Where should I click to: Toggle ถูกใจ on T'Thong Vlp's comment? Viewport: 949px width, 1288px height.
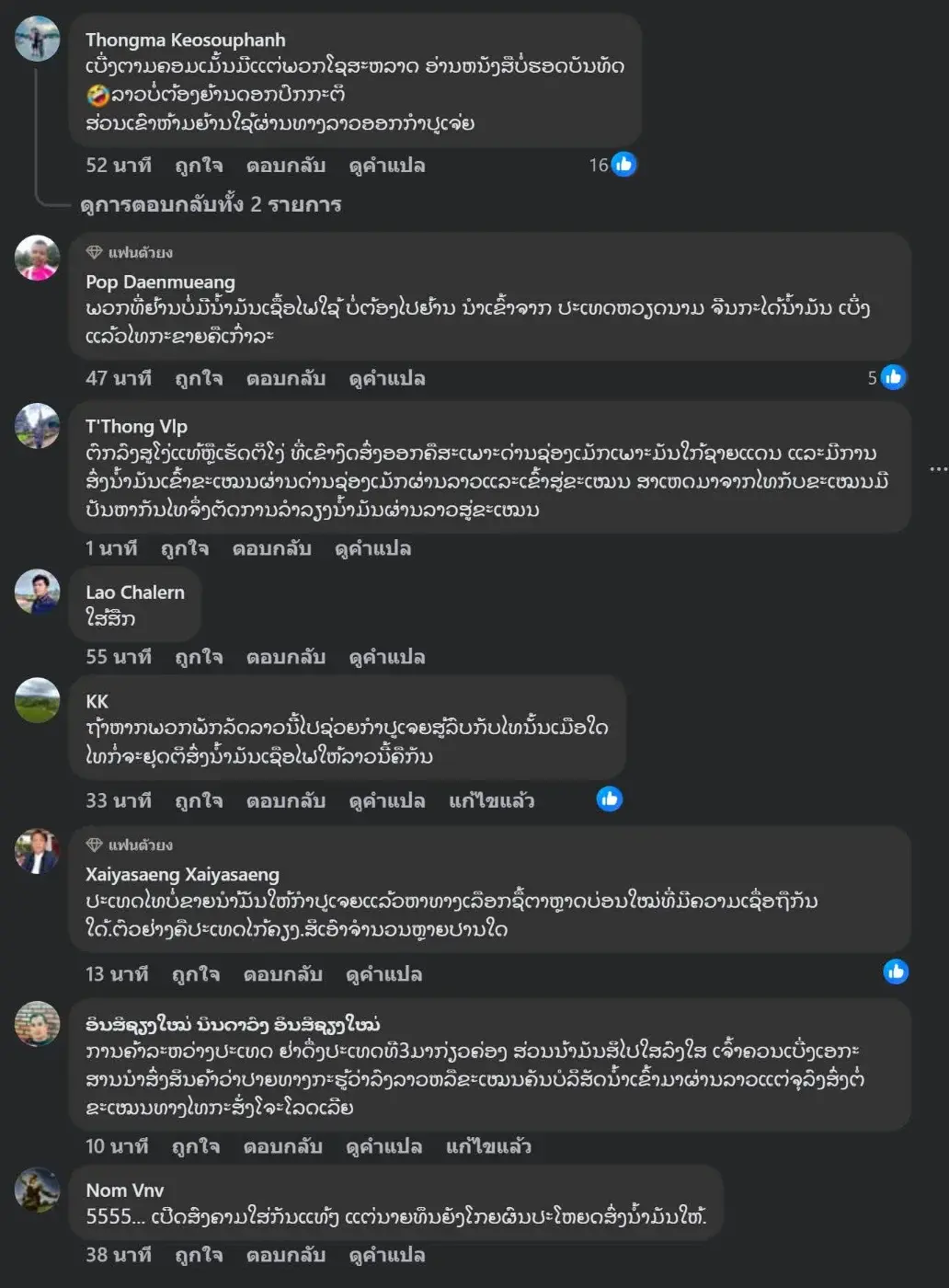click(x=185, y=548)
